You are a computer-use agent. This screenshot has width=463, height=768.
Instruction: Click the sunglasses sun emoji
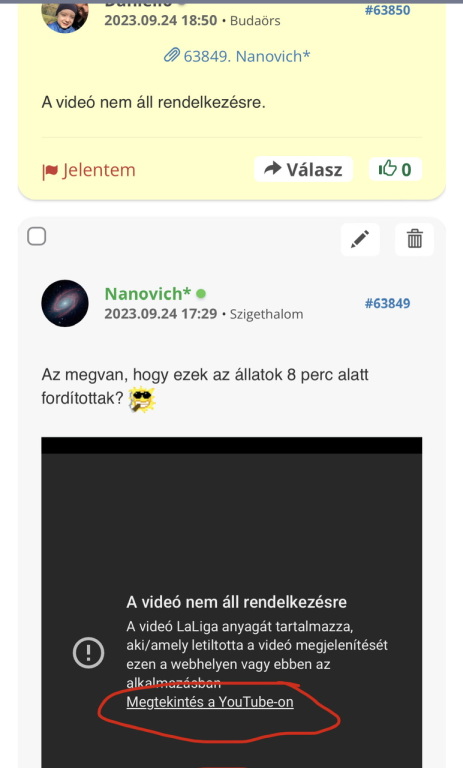(x=142, y=399)
